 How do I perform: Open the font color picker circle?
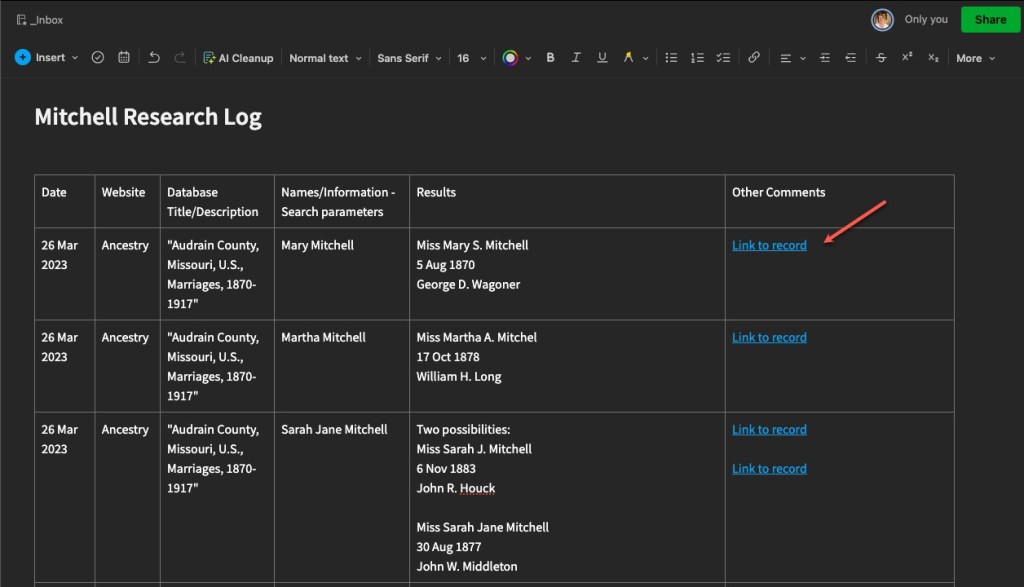[x=511, y=58]
